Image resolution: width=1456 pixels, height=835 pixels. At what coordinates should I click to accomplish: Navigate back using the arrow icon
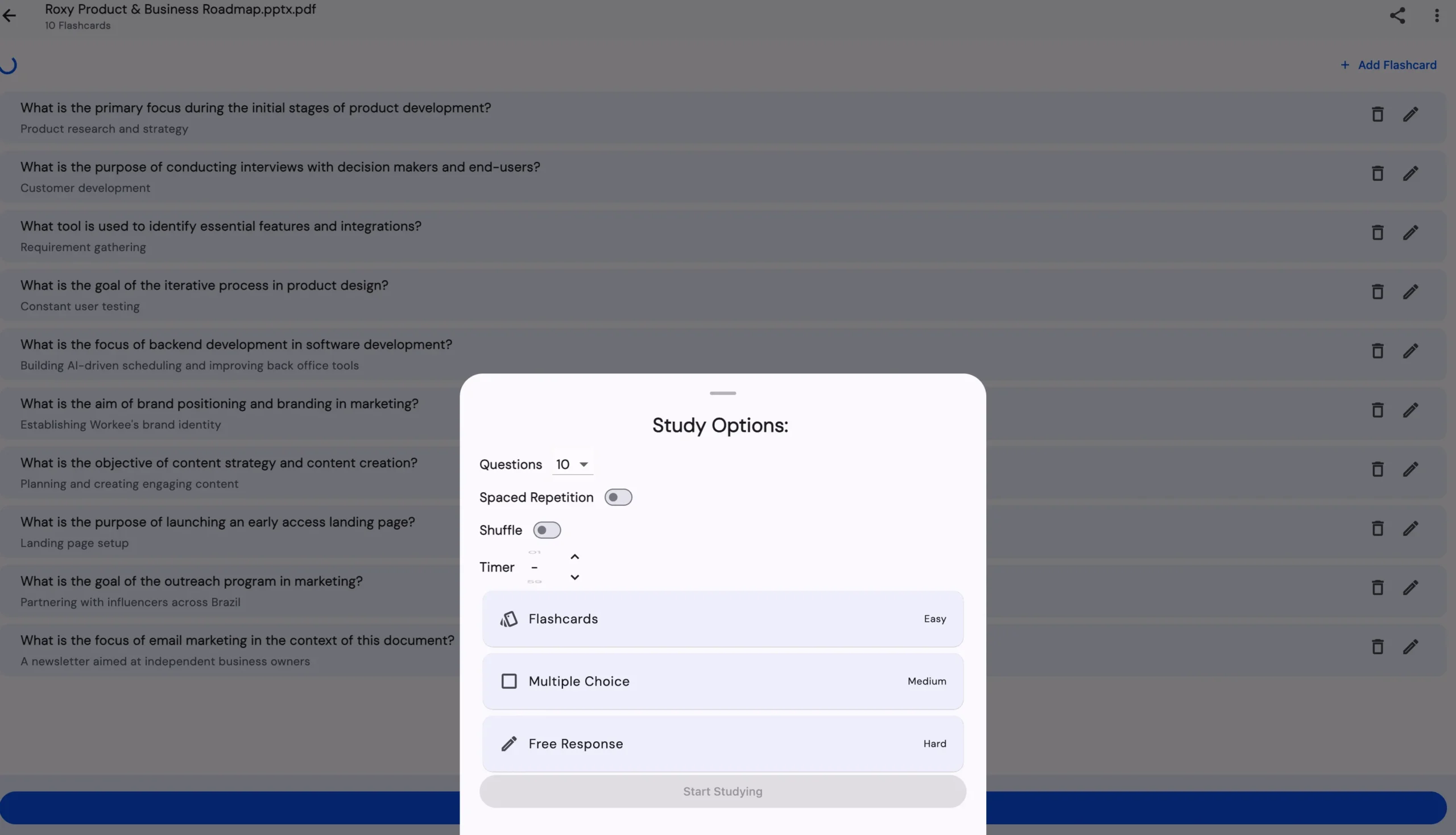click(10, 16)
